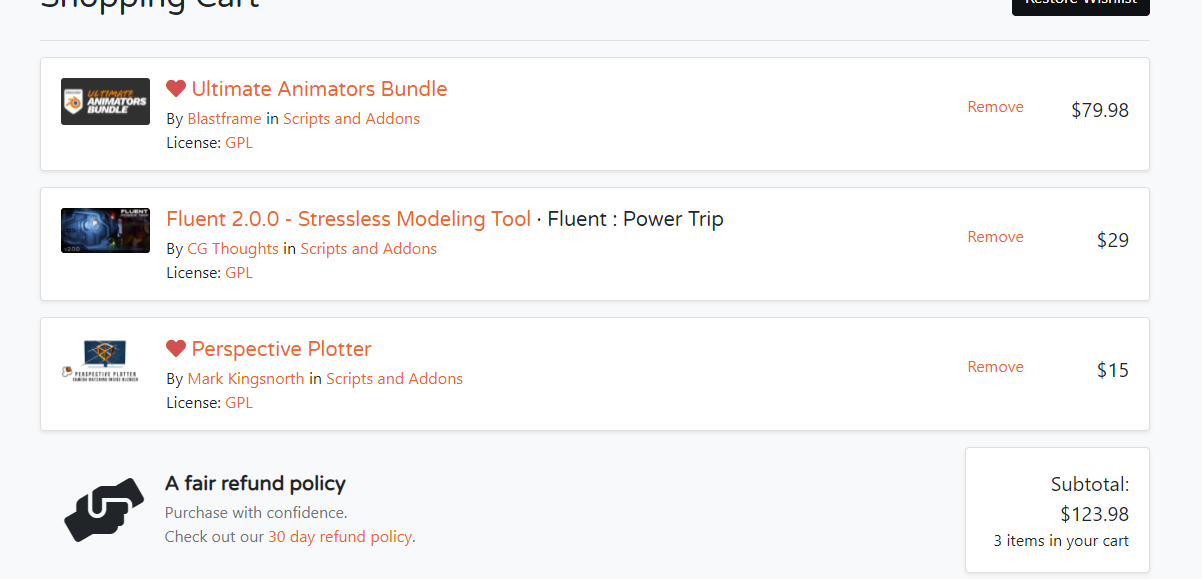The height and width of the screenshot is (579, 1202).
Task: Open Scripts and Addons category for Blastframe item
Action: tap(351, 119)
